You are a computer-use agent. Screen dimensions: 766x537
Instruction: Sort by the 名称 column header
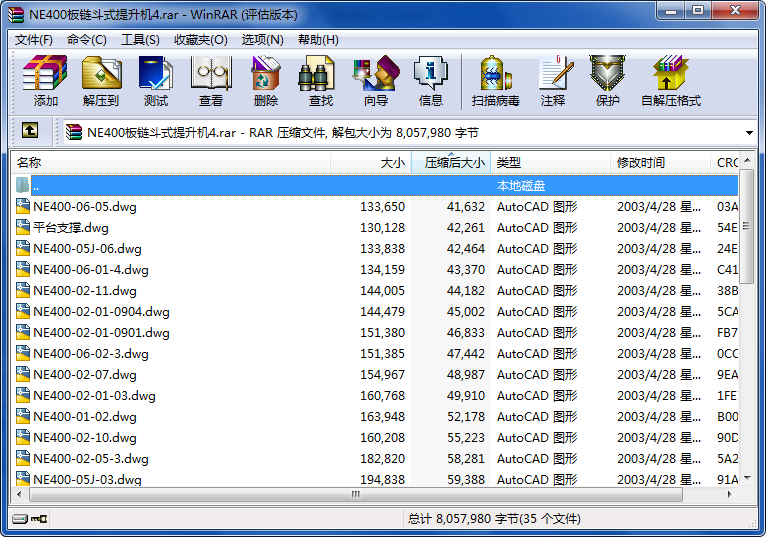pyautogui.click(x=170, y=163)
